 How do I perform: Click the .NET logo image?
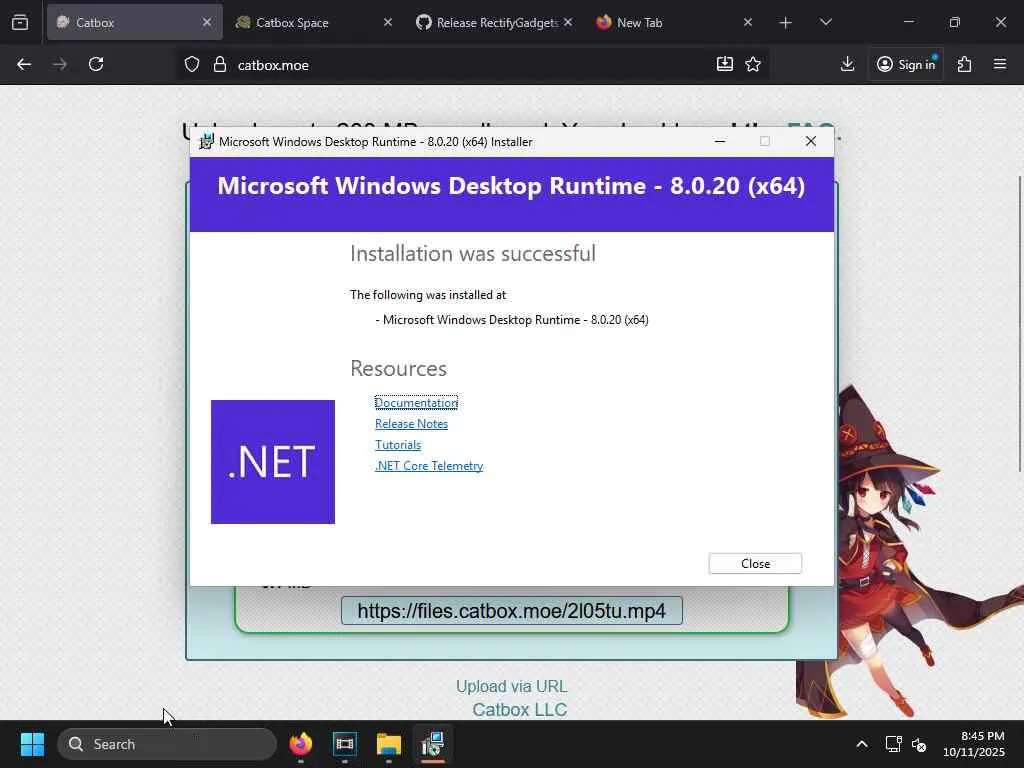tap(273, 462)
